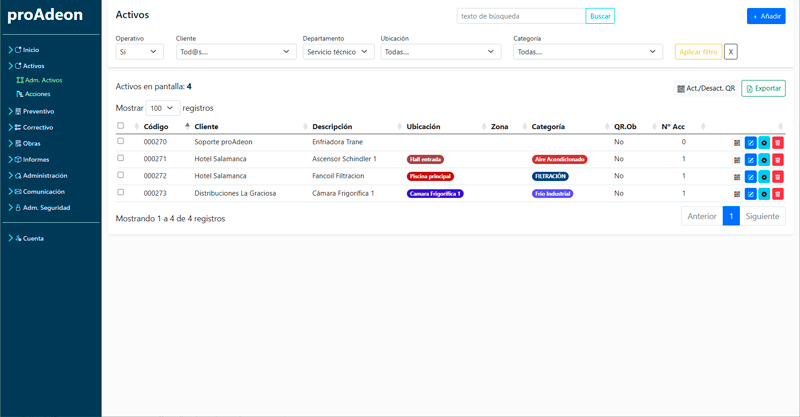This screenshot has height=417, width=800.
Task: Check the row checkbox for 000271
Action: (x=120, y=158)
